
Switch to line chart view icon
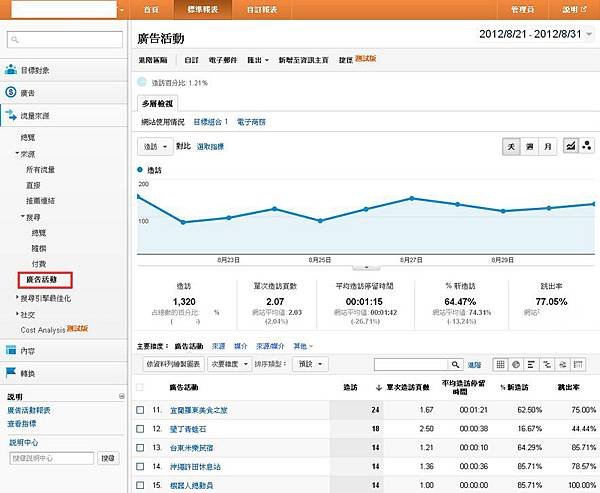tap(571, 146)
